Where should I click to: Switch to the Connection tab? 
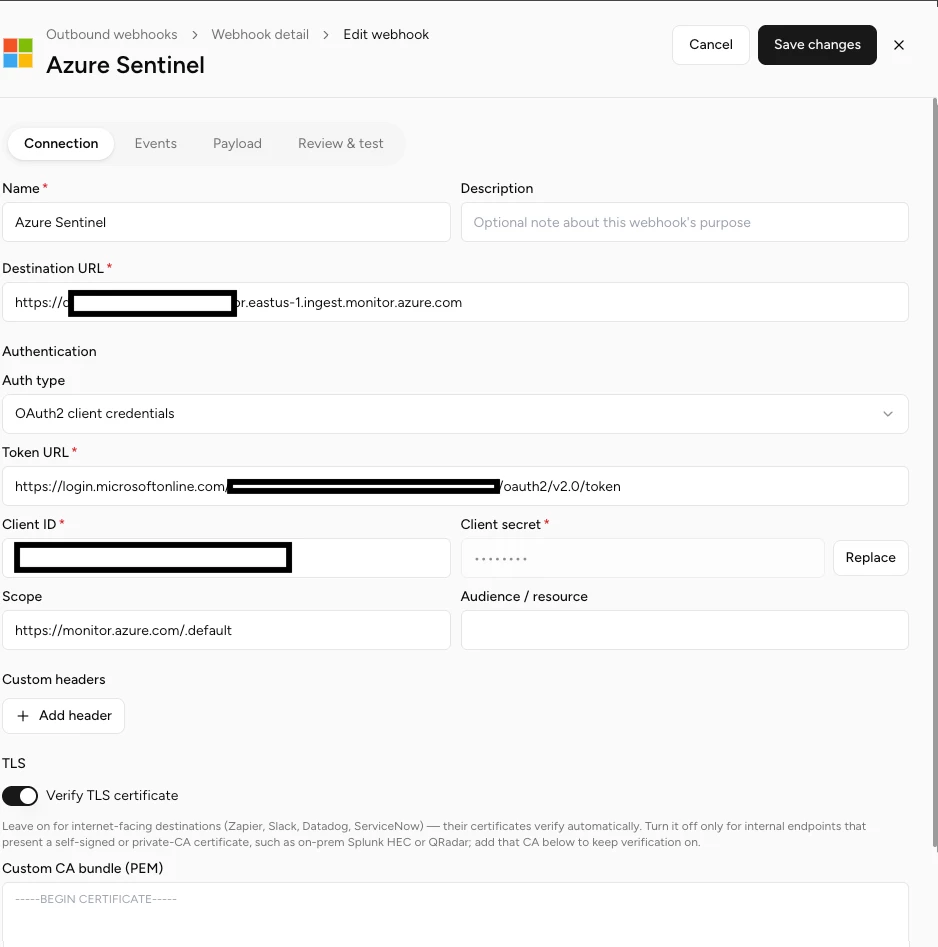(61, 143)
